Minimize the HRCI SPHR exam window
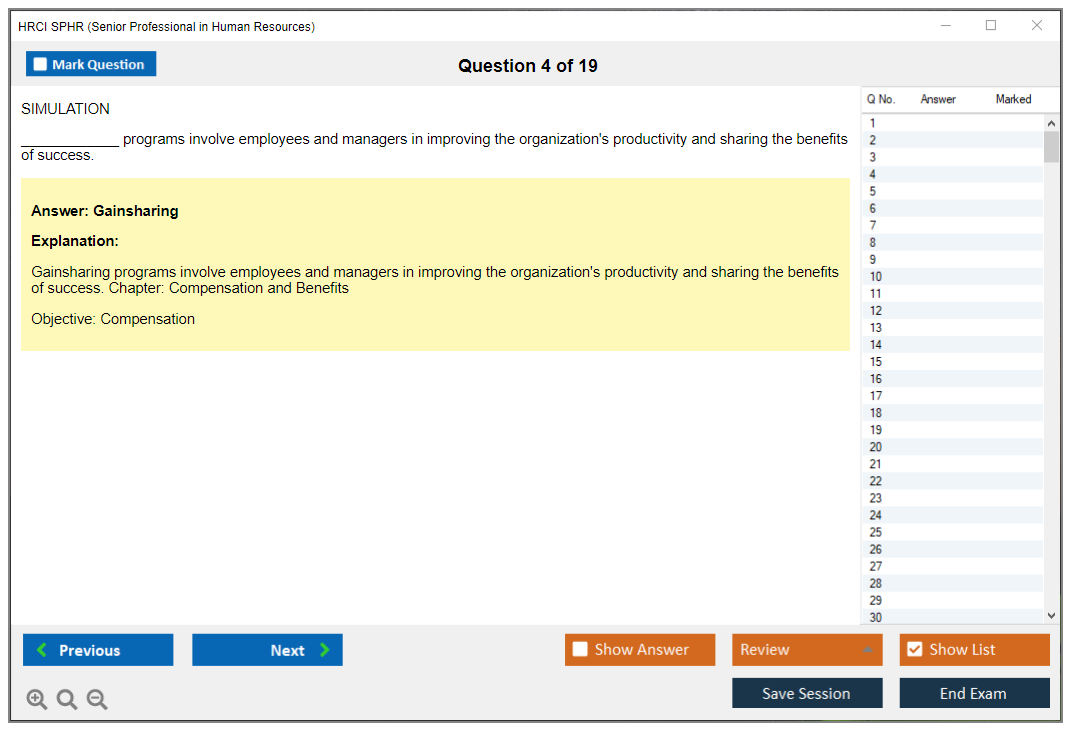This screenshot has height=735, width=1075. [x=946, y=26]
